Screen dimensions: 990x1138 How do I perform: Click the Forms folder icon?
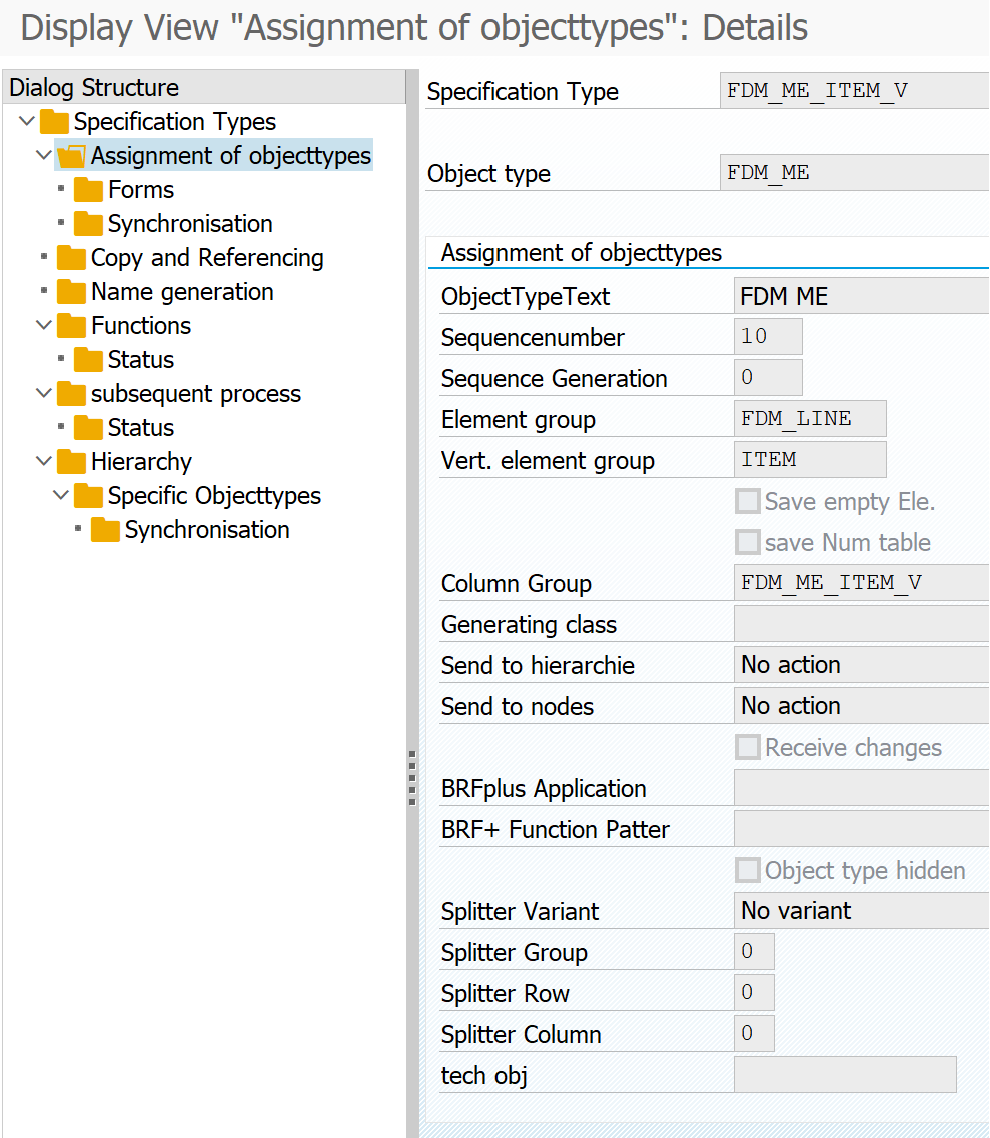coord(88,191)
